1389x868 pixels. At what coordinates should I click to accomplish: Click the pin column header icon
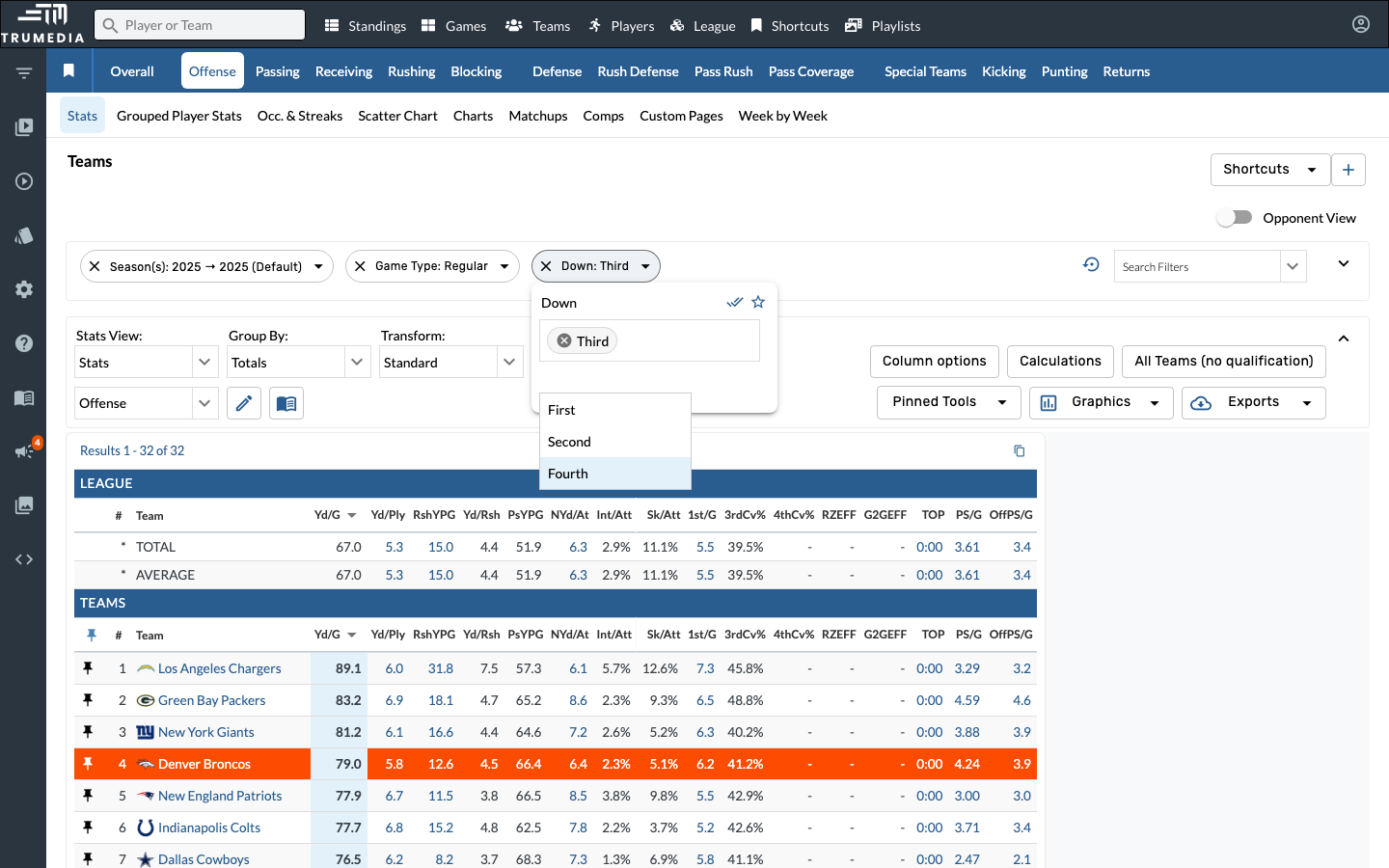92,635
